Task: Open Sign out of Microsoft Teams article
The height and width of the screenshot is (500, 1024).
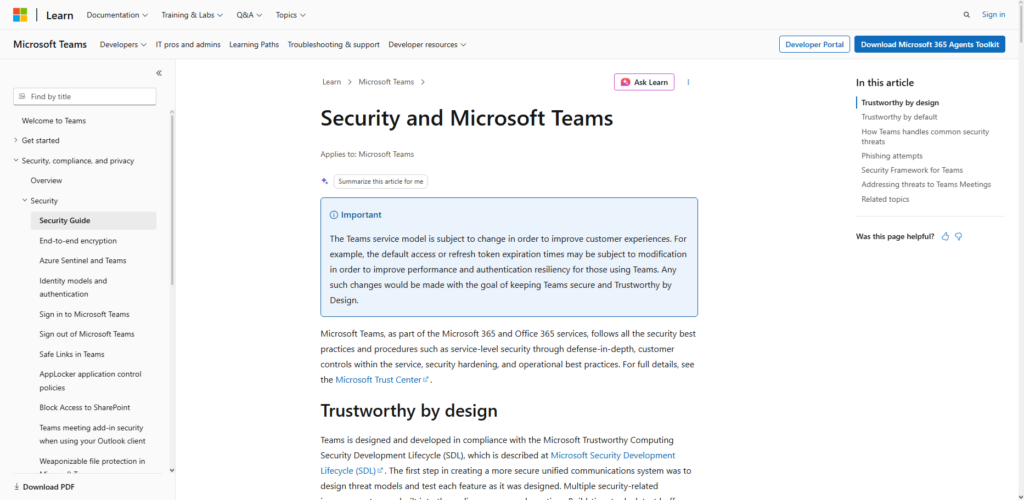Action: click(87, 334)
